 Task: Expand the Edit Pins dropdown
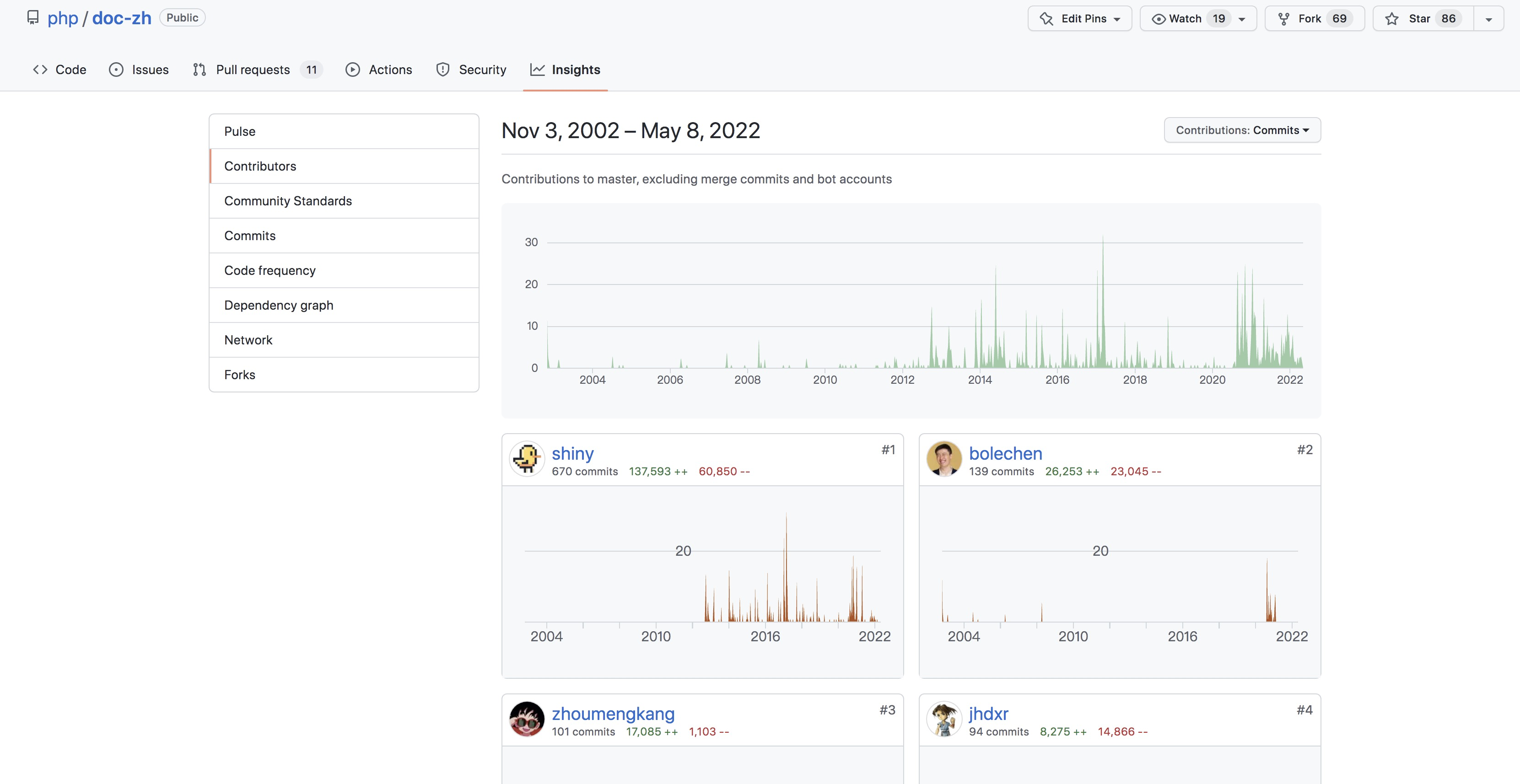(1079, 18)
